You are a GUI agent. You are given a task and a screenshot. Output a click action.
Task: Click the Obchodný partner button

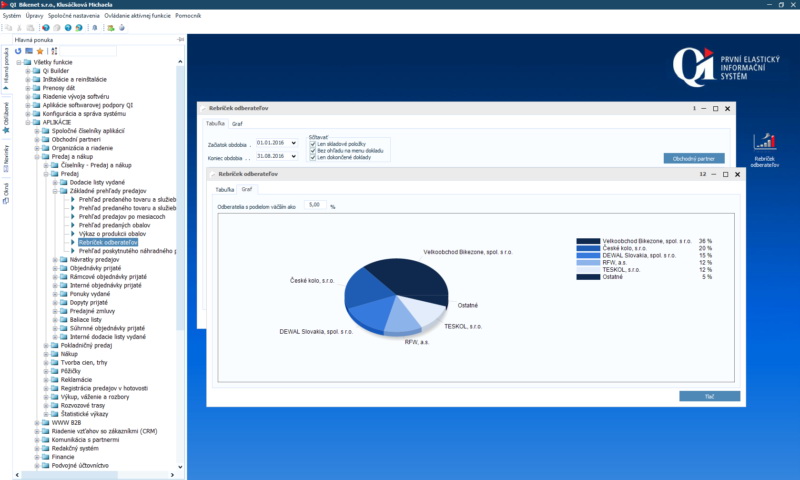point(694,159)
